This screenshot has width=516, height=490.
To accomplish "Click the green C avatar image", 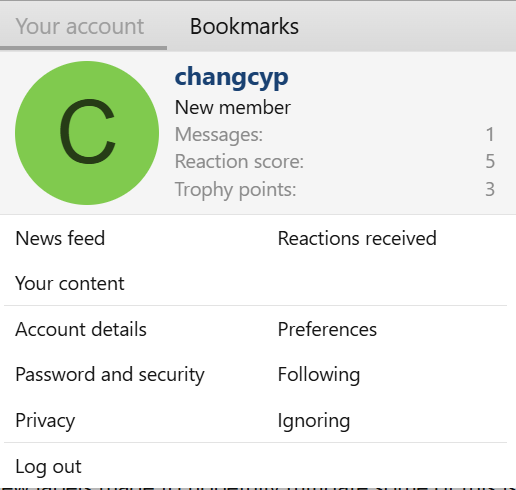I will 87,133.
